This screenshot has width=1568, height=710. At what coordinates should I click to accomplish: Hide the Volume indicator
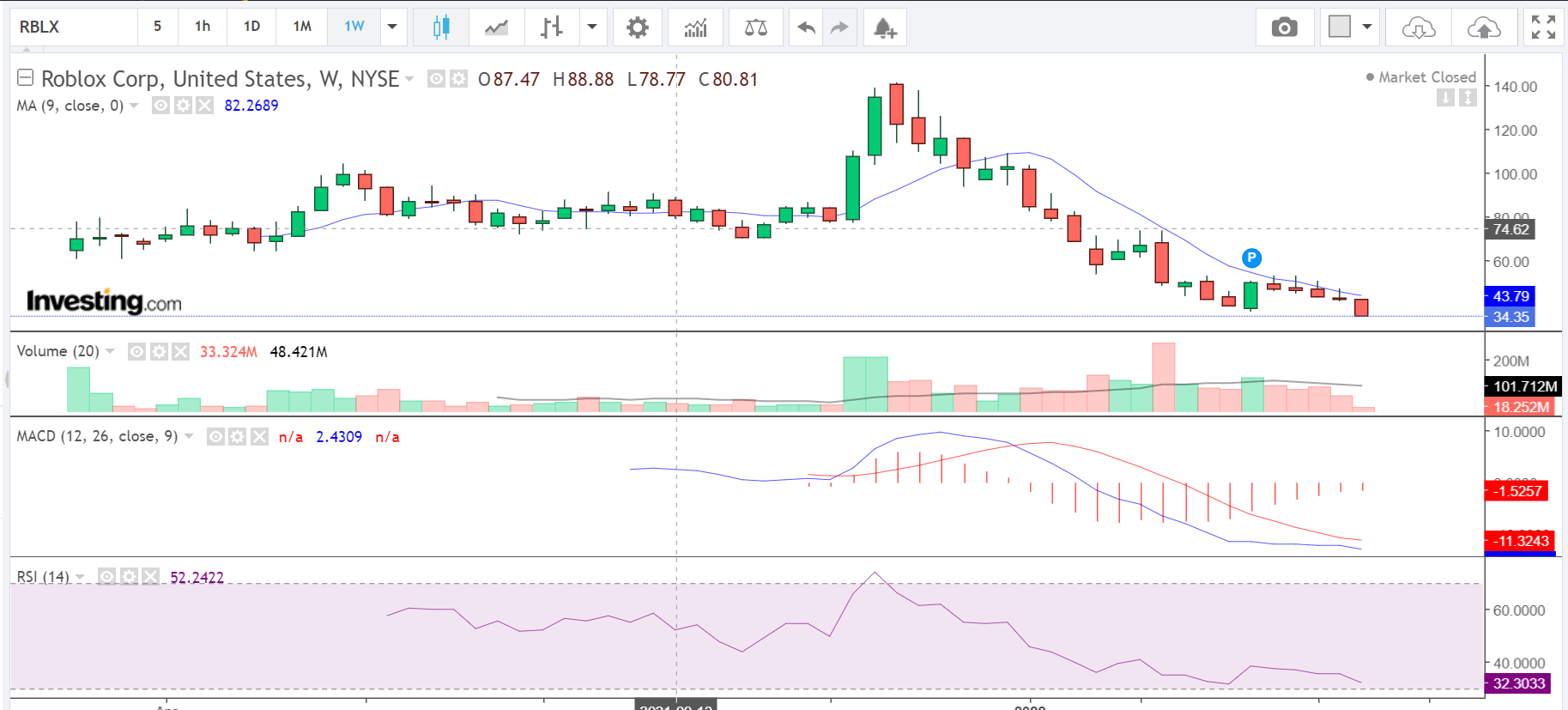click(136, 352)
